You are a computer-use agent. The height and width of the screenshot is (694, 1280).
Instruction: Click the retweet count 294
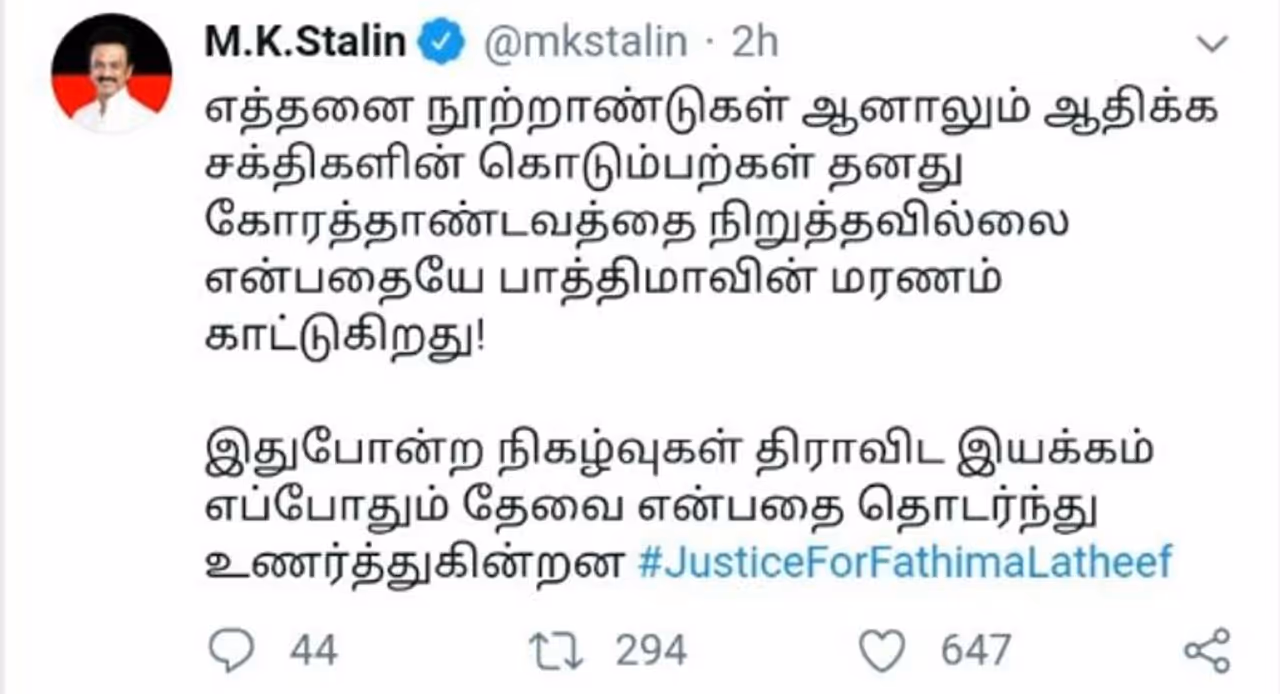coord(651,651)
